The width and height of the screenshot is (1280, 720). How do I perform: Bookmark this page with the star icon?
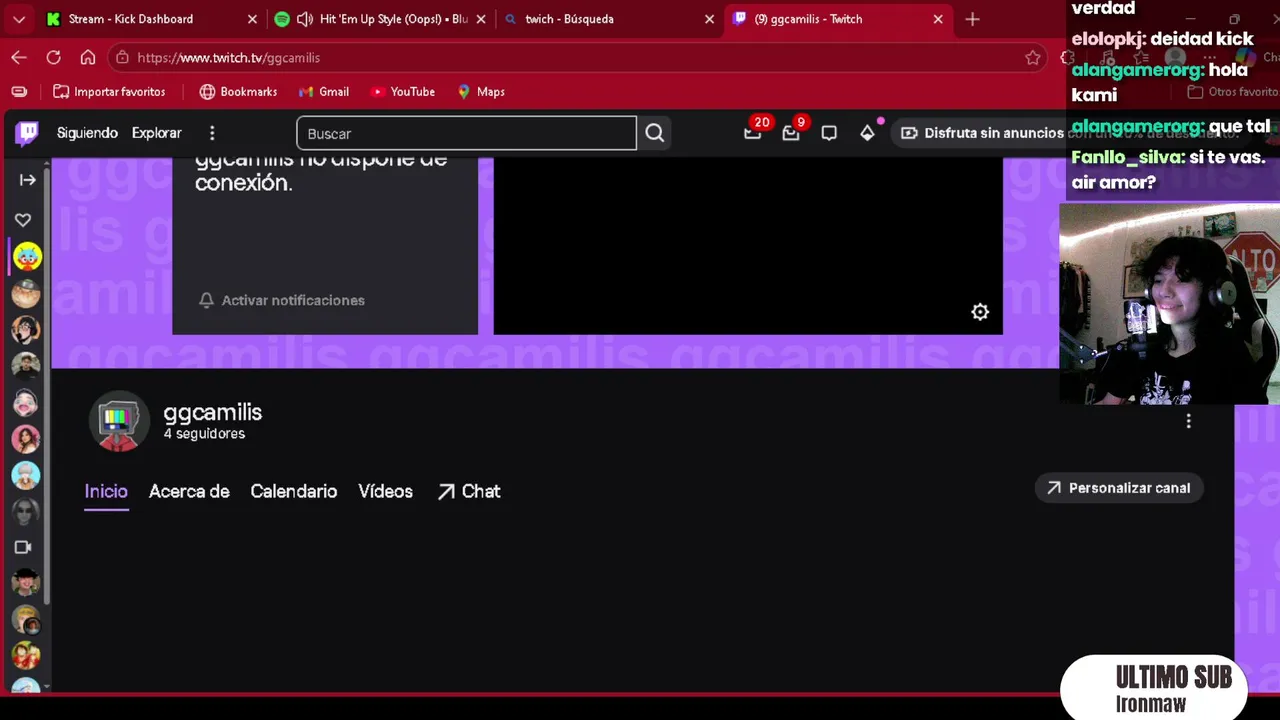click(x=1033, y=58)
